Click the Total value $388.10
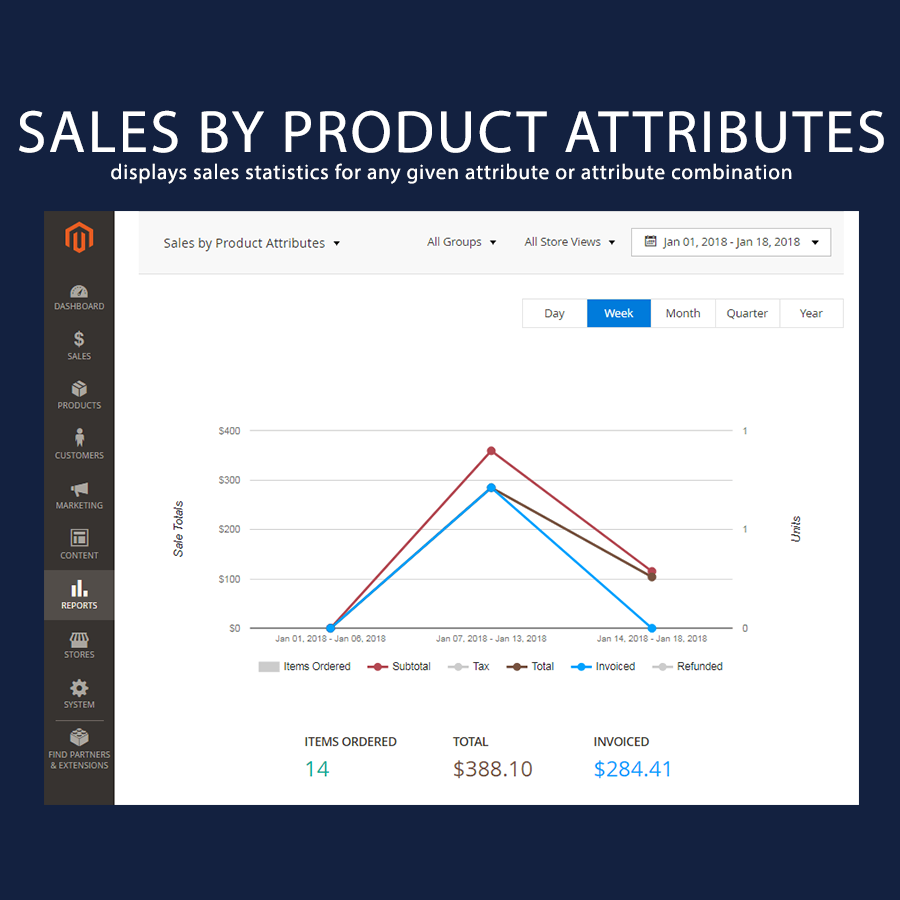This screenshot has width=900, height=900. pyautogui.click(x=492, y=769)
